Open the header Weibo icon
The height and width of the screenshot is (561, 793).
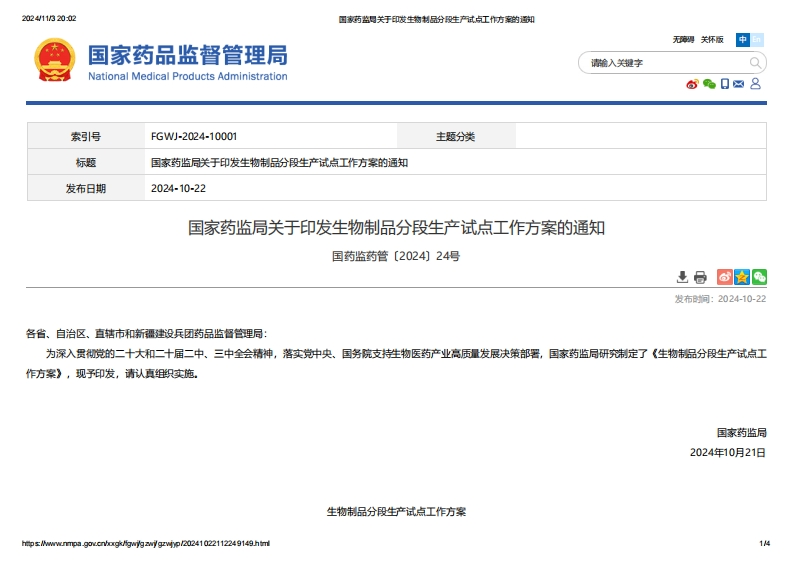(x=692, y=84)
